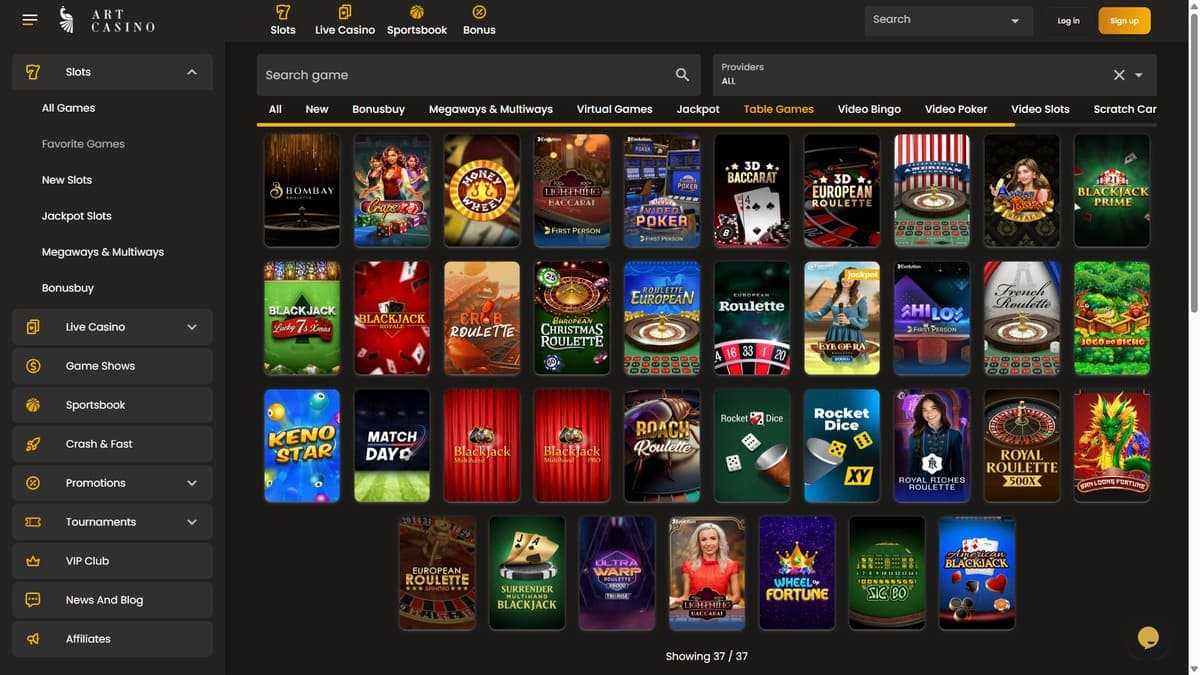
Task: Open the Sic Bo game thumbnail
Action: [887, 573]
